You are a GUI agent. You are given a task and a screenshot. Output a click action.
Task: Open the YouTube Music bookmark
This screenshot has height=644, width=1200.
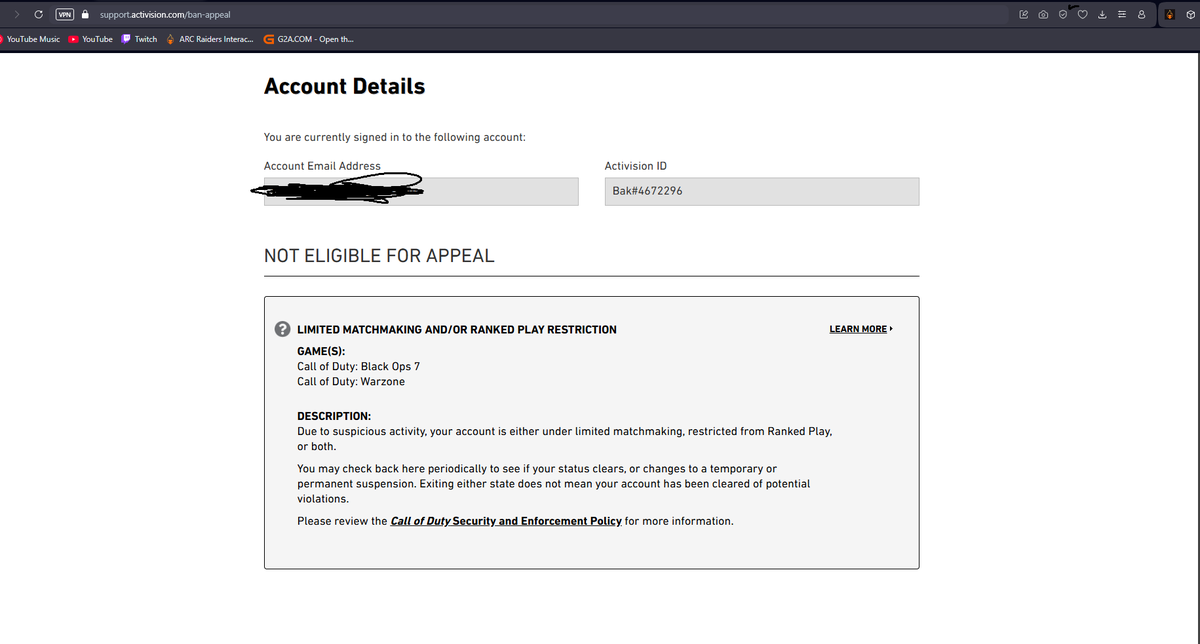30,39
